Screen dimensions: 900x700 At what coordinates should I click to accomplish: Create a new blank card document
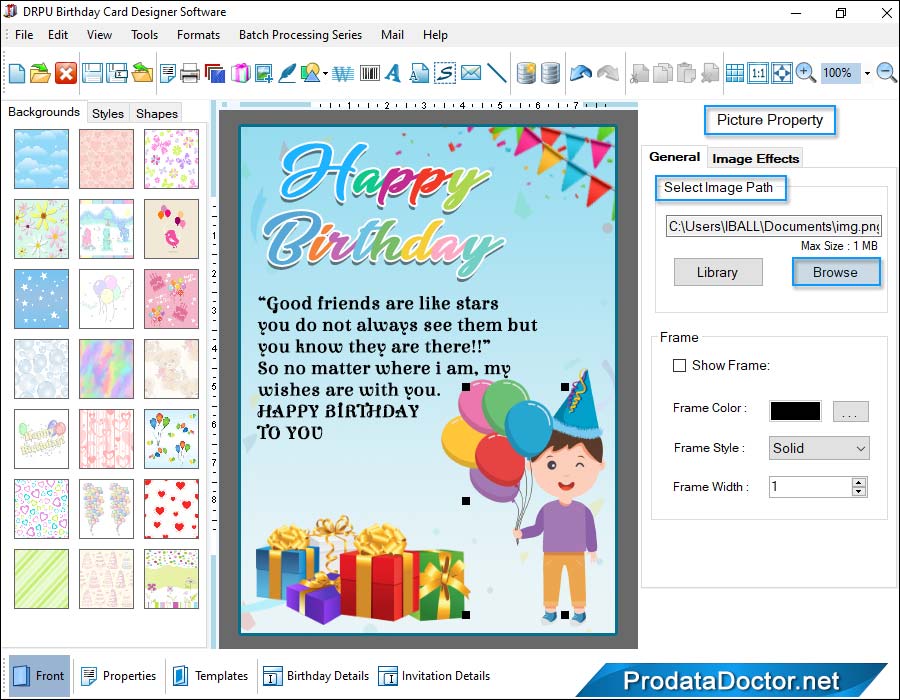[x=17, y=73]
